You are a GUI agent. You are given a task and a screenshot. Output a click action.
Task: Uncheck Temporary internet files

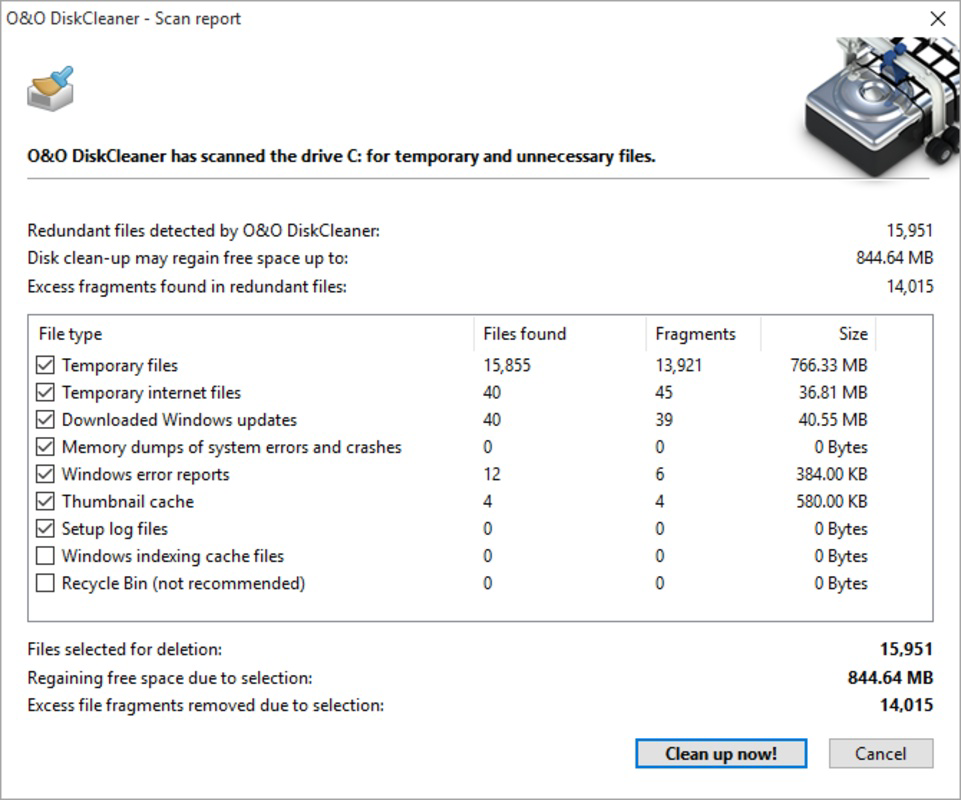pyautogui.click(x=45, y=392)
